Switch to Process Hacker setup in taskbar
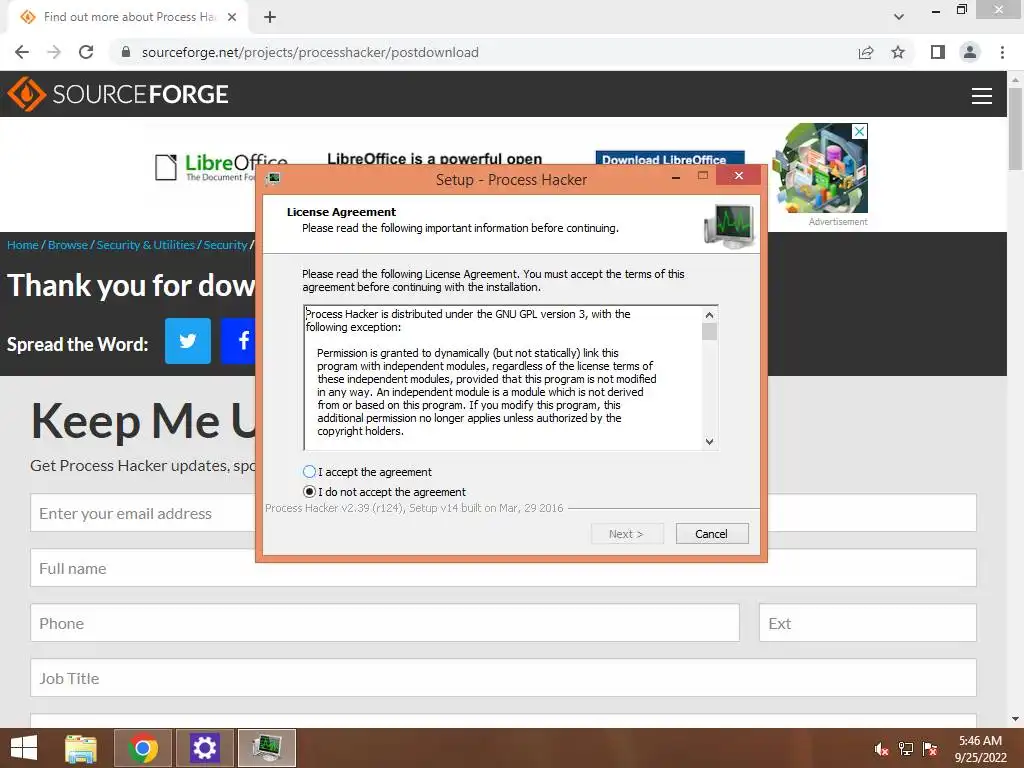This screenshot has width=1024, height=768. tap(267, 748)
